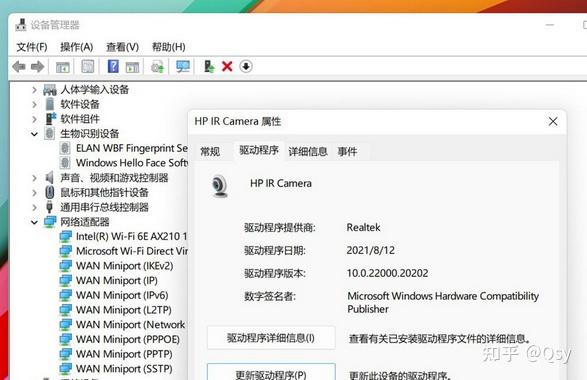Image resolution: width=587 pixels, height=380 pixels.
Task: Click the circled down arrow toolbar icon
Action: coord(246,67)
